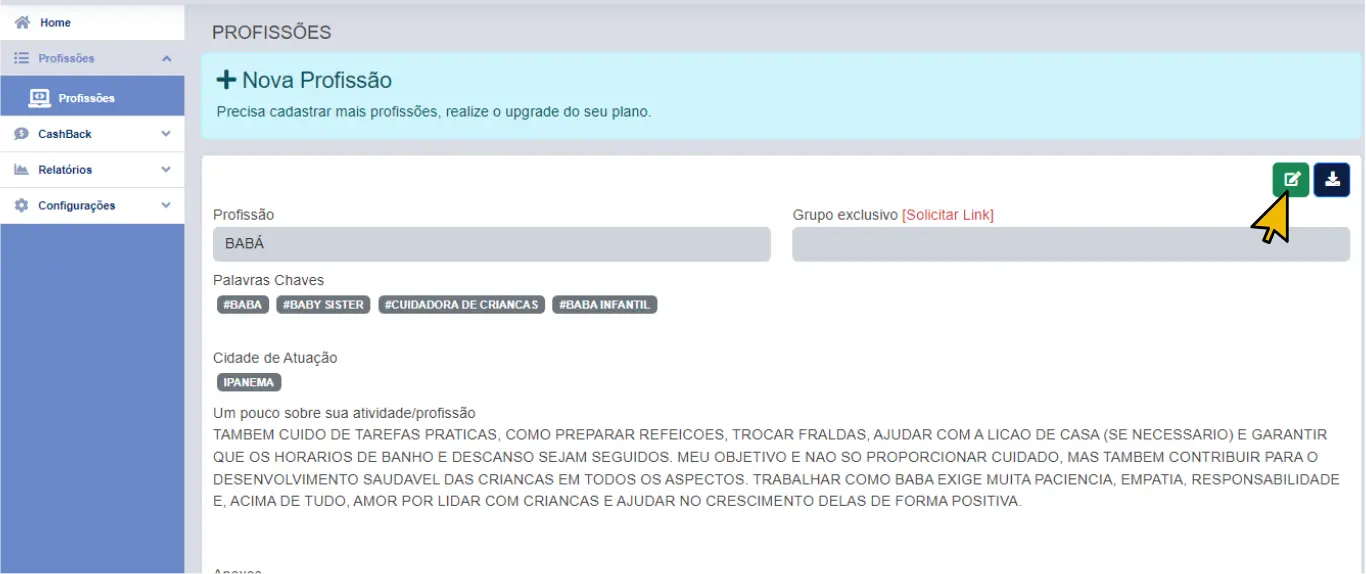This screenshot has height=574, width=1366.
Task: Expand the Configurações menu chevron
Action: click(166, 206)
